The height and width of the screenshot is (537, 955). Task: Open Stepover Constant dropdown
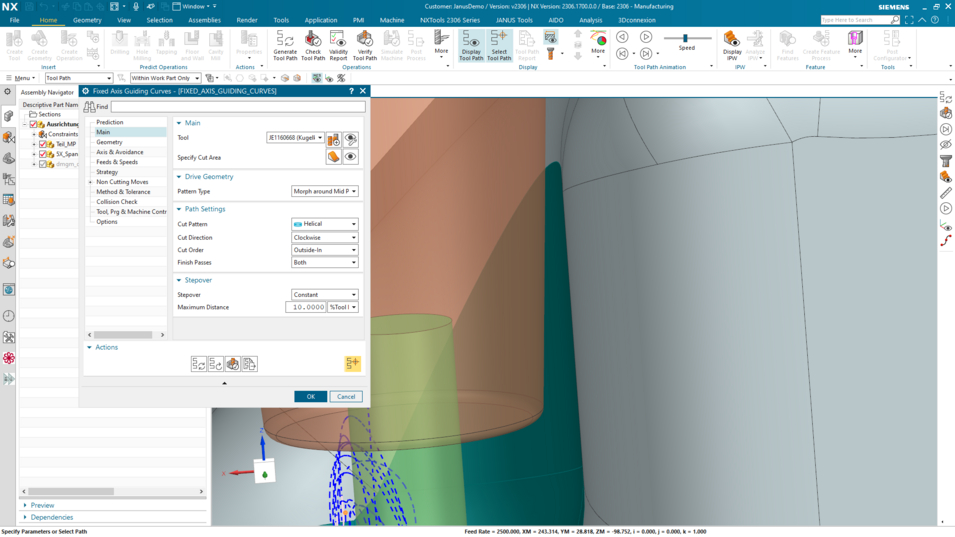(x=325, y=295)
